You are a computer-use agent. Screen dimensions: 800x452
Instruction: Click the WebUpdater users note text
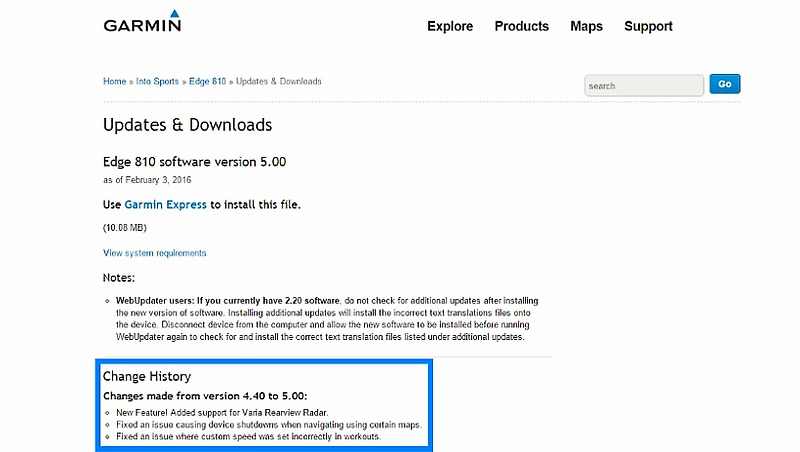(327, 319)
